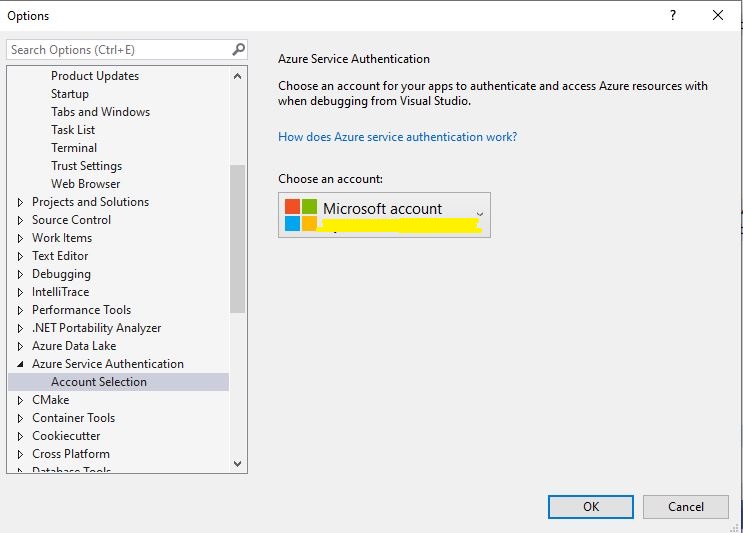Click the help question mark icon
This screenshot has width=743, height=533.
(x=672, y=15)
